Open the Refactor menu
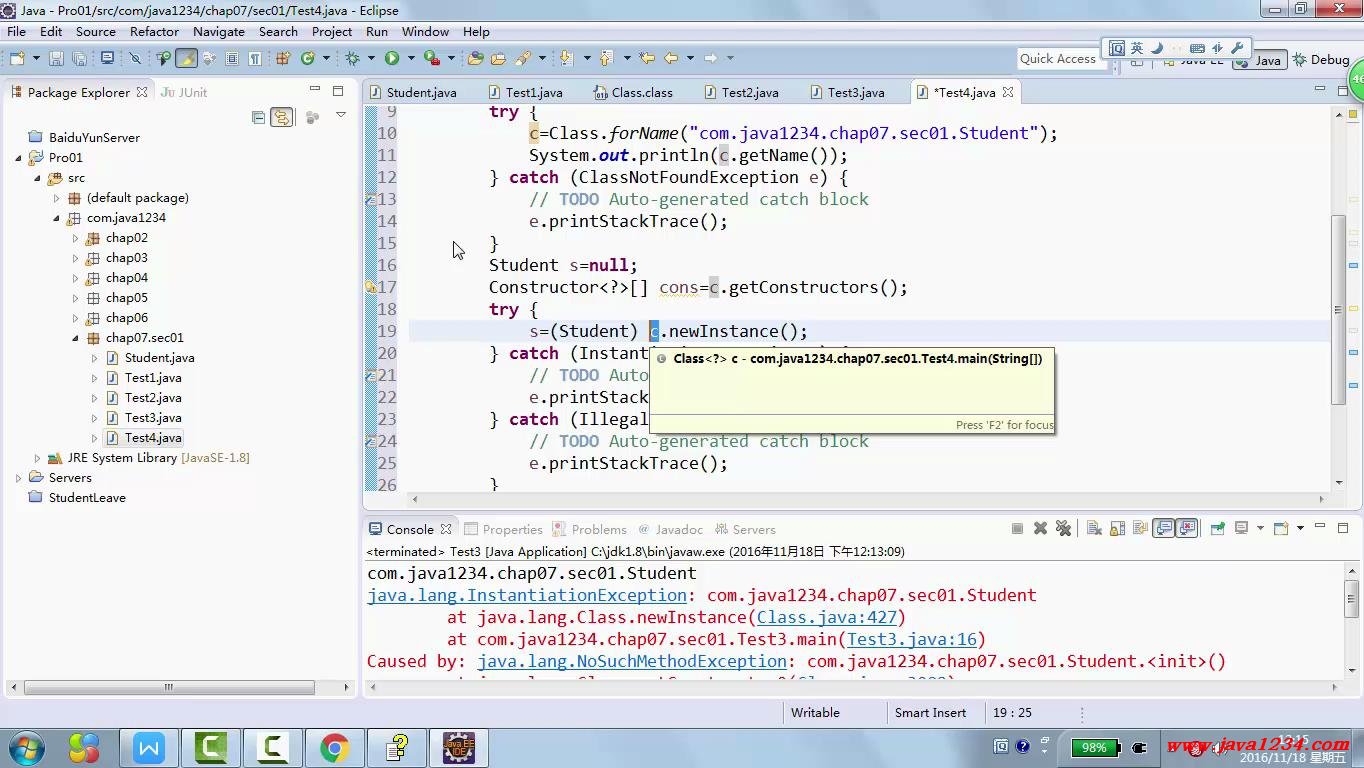1364x768 pixels. (x=154, y=31)
